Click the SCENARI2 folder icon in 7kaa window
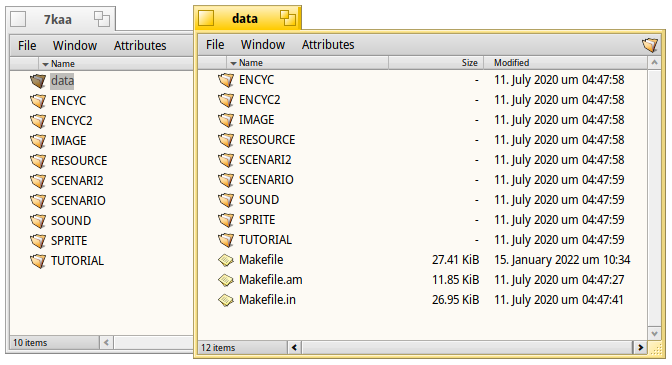The width and height of the screenshot is (672, 365). point(38,181)
